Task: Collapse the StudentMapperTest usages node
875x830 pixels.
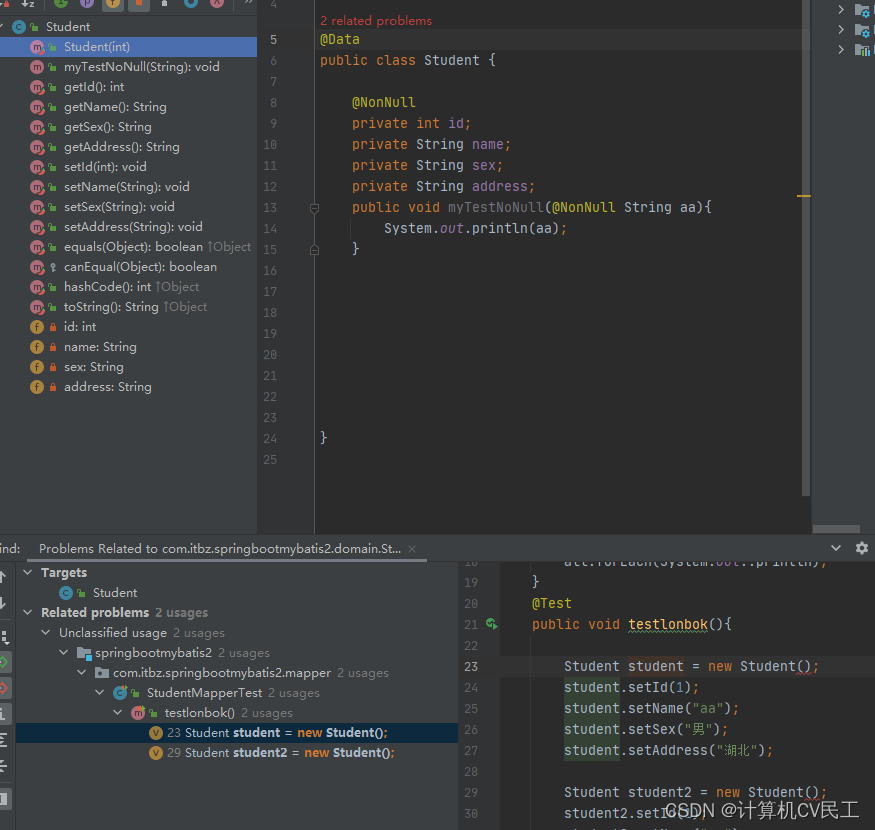Action: point(101,693)
